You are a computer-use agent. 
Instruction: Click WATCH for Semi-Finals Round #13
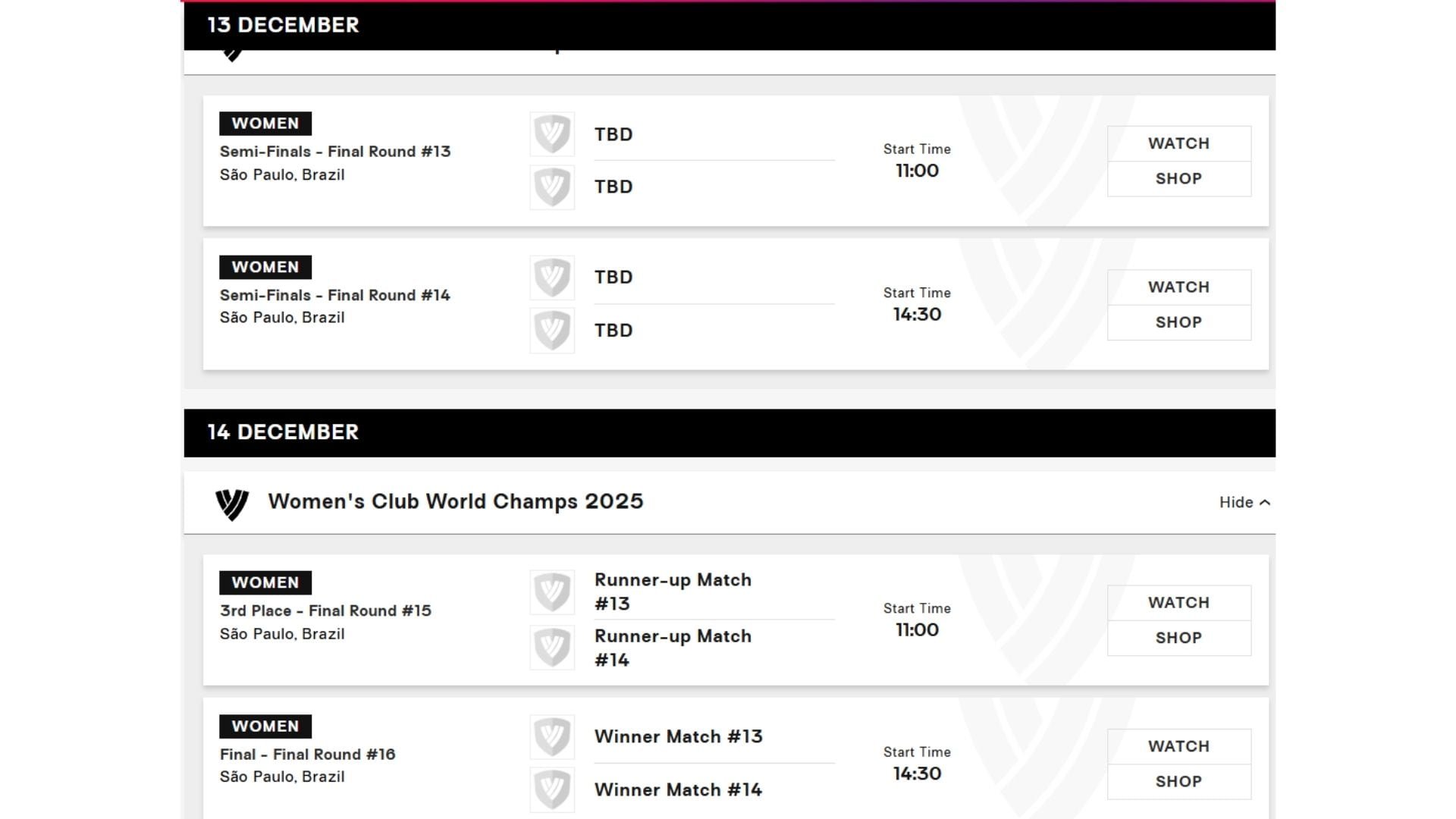(x=1178, y=143)
